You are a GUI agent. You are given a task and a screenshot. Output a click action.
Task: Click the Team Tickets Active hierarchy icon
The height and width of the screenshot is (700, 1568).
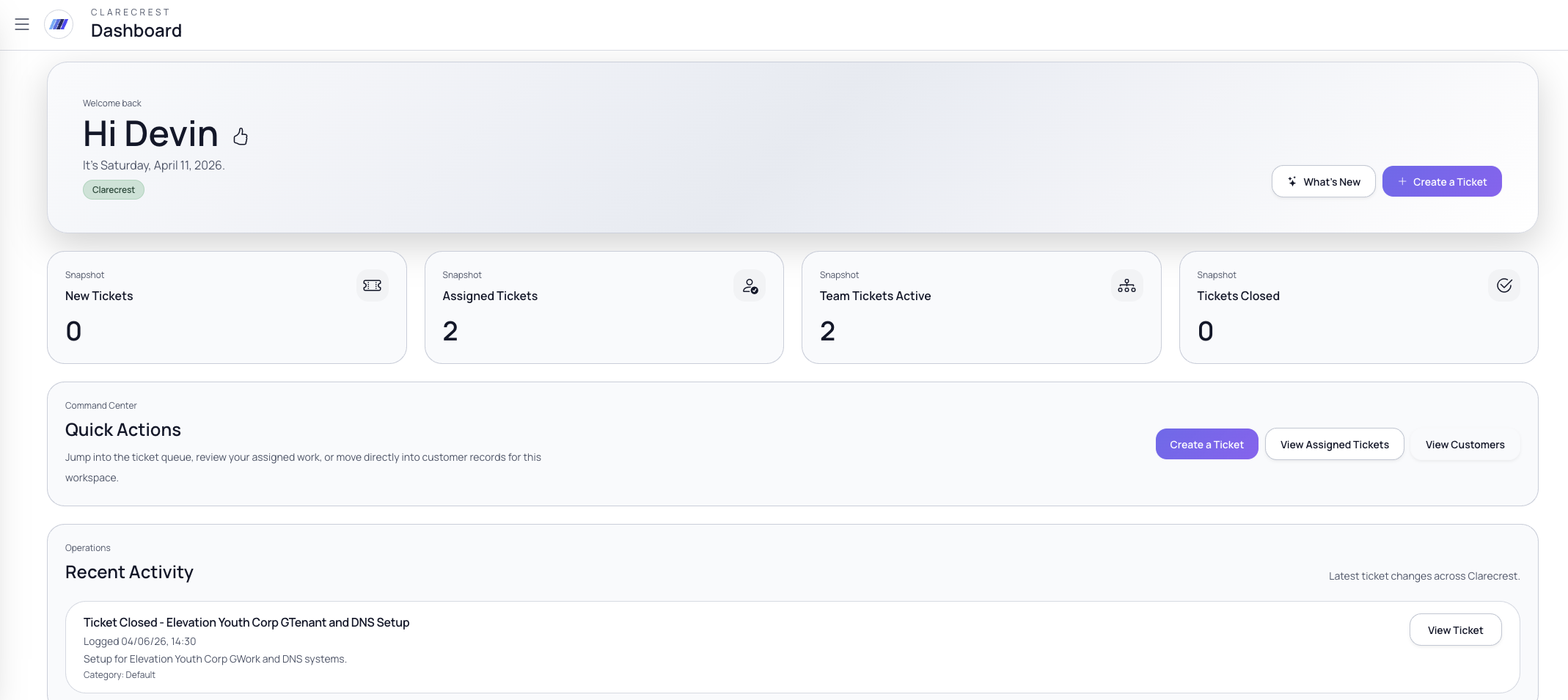pyautogui.click(x=1126, y=285)
